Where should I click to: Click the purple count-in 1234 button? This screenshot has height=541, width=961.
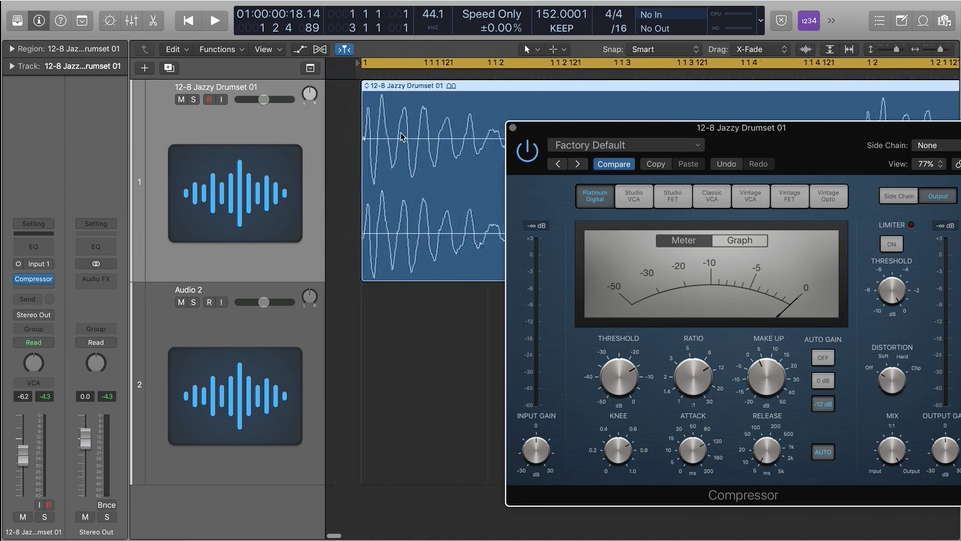(x=808, y=20)
